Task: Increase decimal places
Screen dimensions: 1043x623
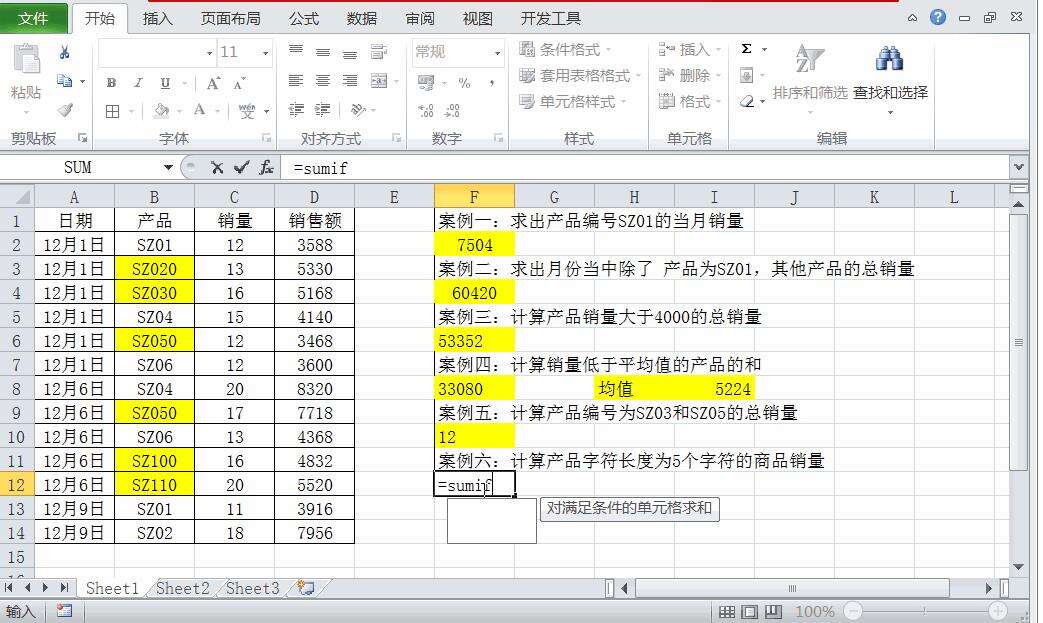Action: tap(426, 110)
